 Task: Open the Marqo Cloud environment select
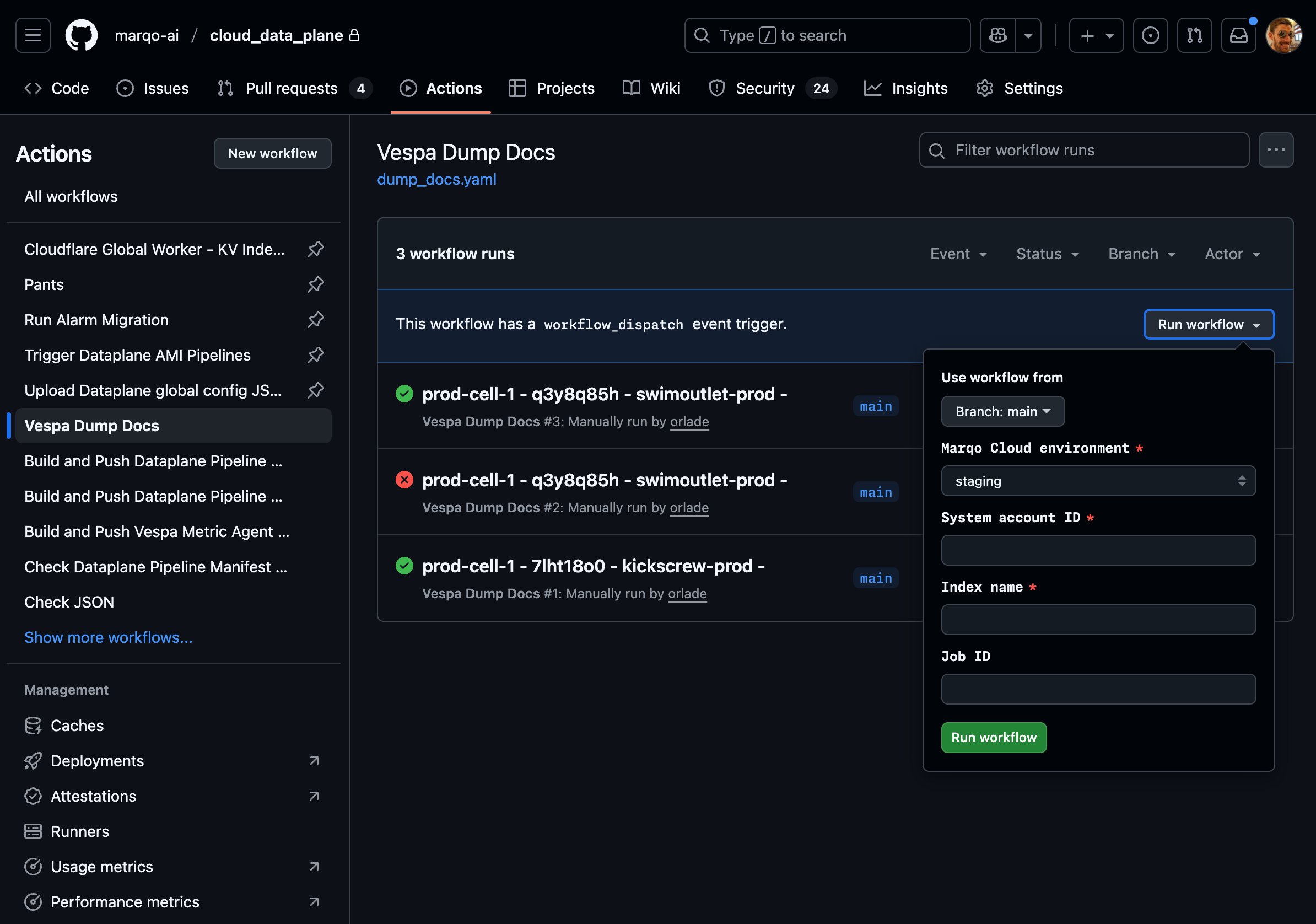click(x=1098, y=481)
